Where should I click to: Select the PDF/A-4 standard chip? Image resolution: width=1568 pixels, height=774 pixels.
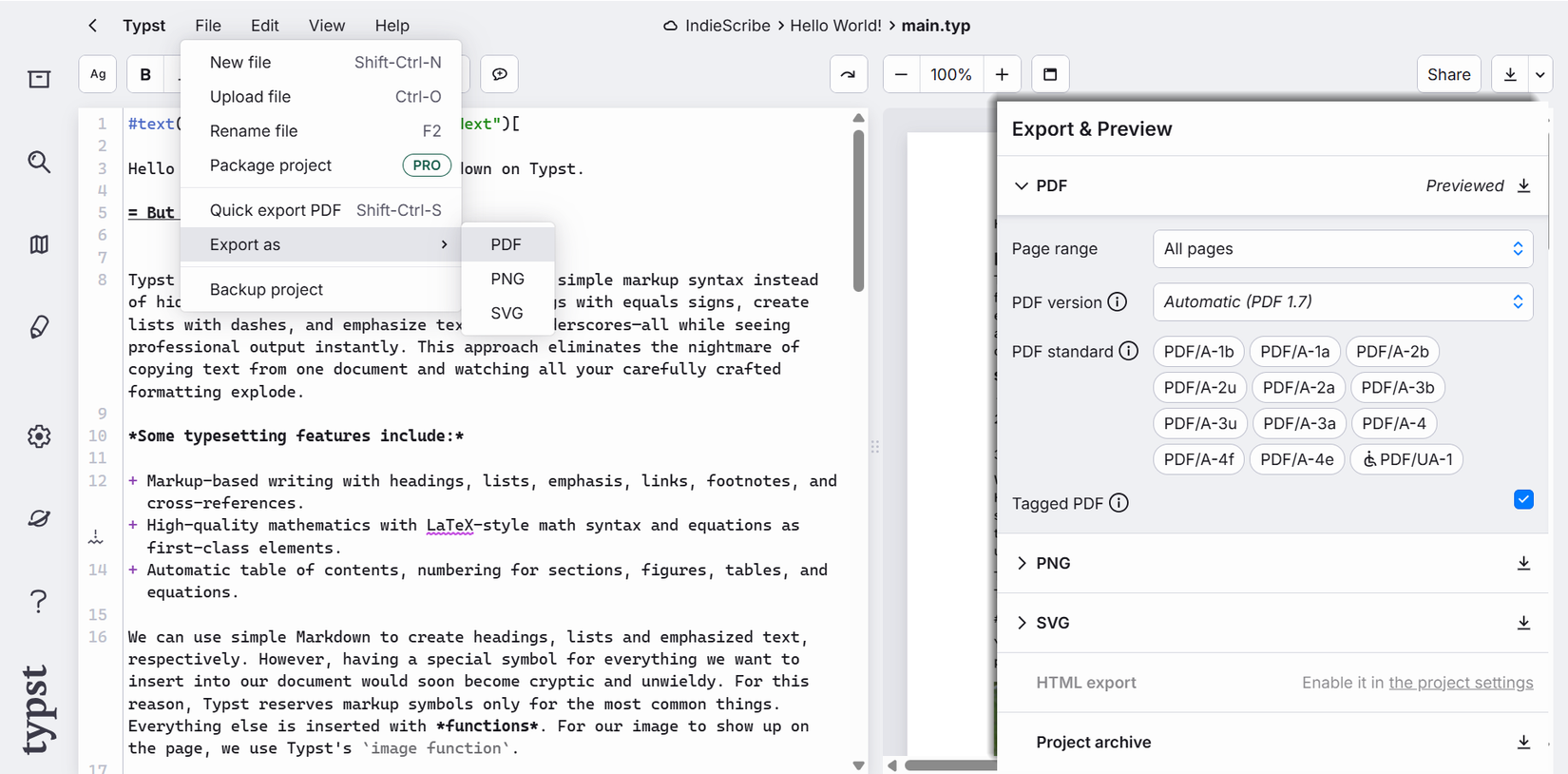1394,424
